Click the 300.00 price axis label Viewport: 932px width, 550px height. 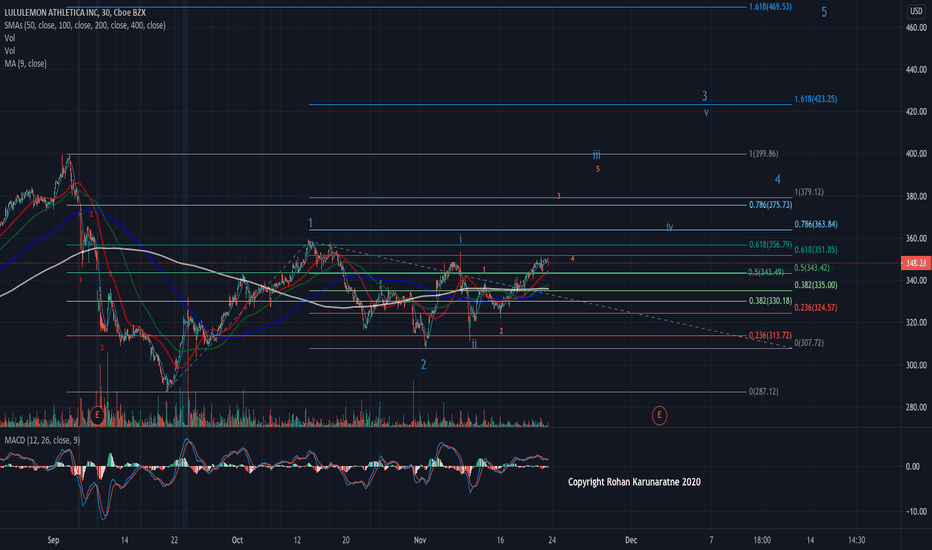(916, 365)
